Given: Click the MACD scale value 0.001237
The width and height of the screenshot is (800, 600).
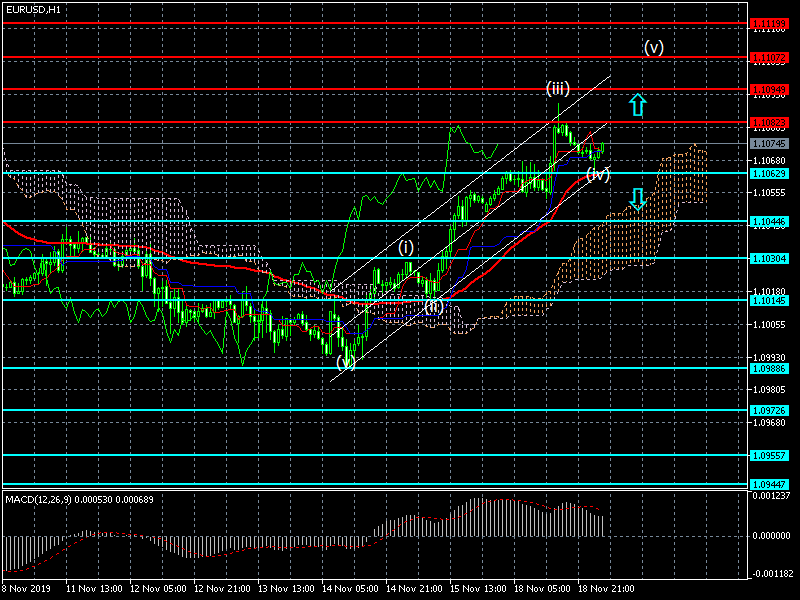Looking at the screenshot, I should point(771,495).
